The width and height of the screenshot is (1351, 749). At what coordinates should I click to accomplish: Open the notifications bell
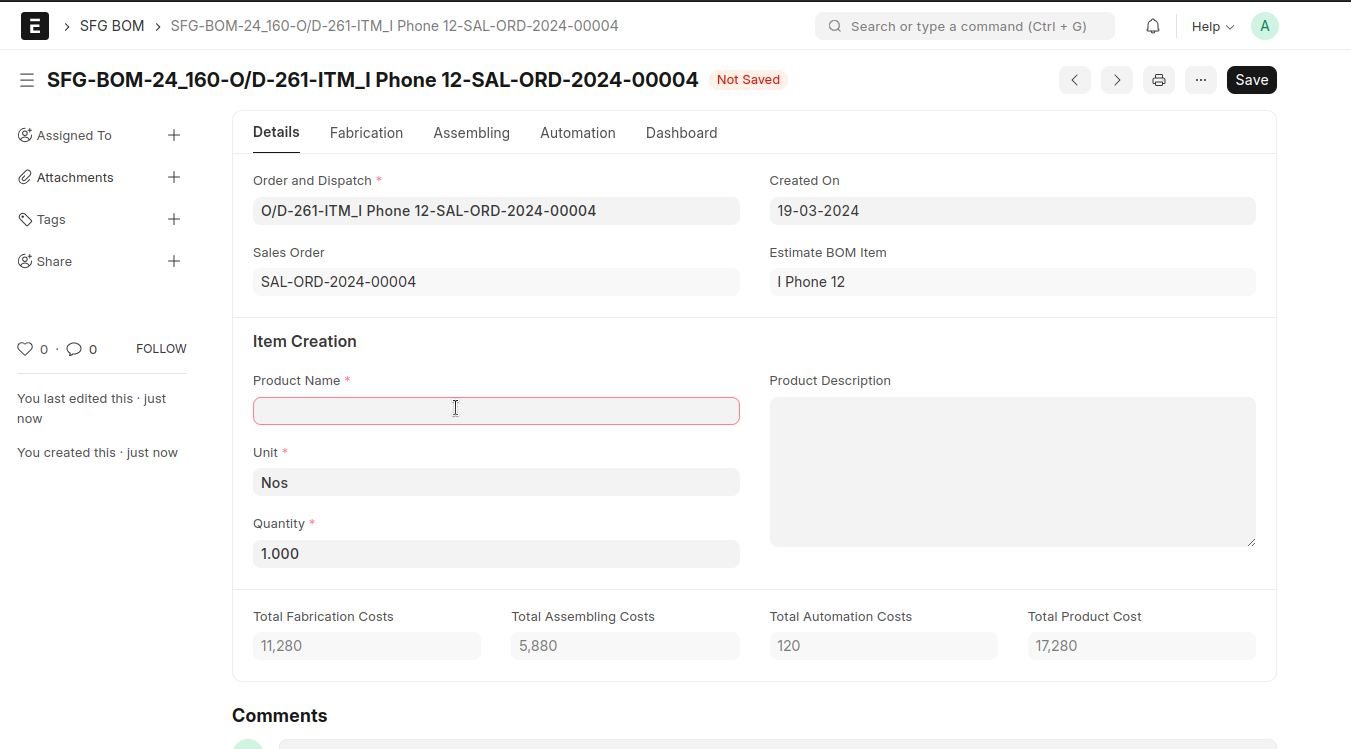coord(1153,26)
